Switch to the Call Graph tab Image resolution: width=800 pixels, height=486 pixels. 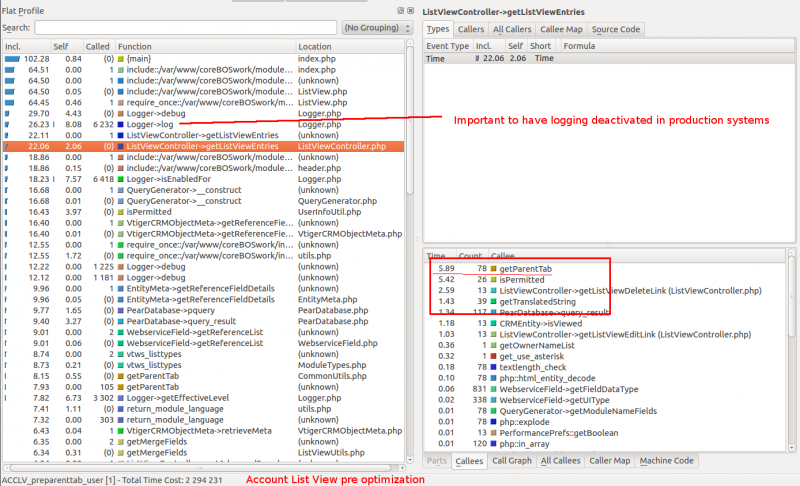tap(511, 461)
